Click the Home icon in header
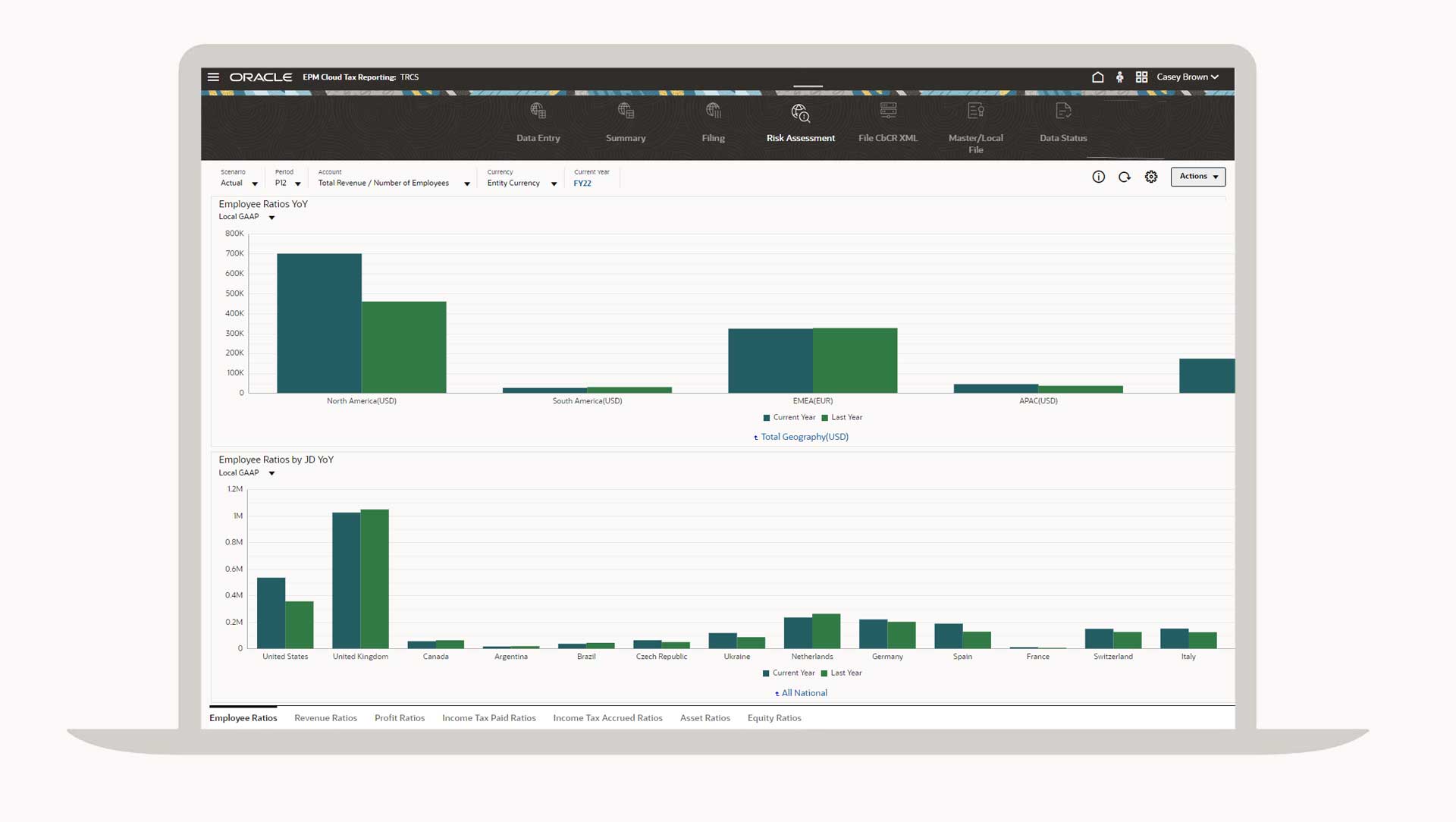Screen dimensions: 1456x822 tap(1097, 77)
